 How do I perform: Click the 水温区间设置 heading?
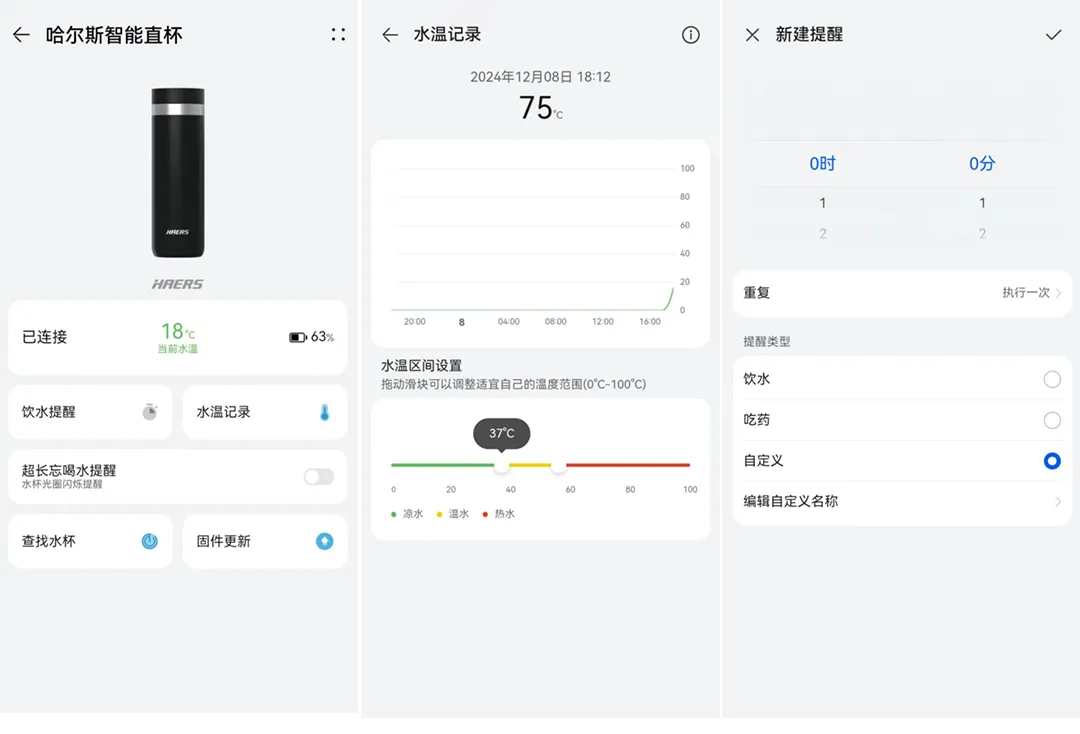click(422, 366)
